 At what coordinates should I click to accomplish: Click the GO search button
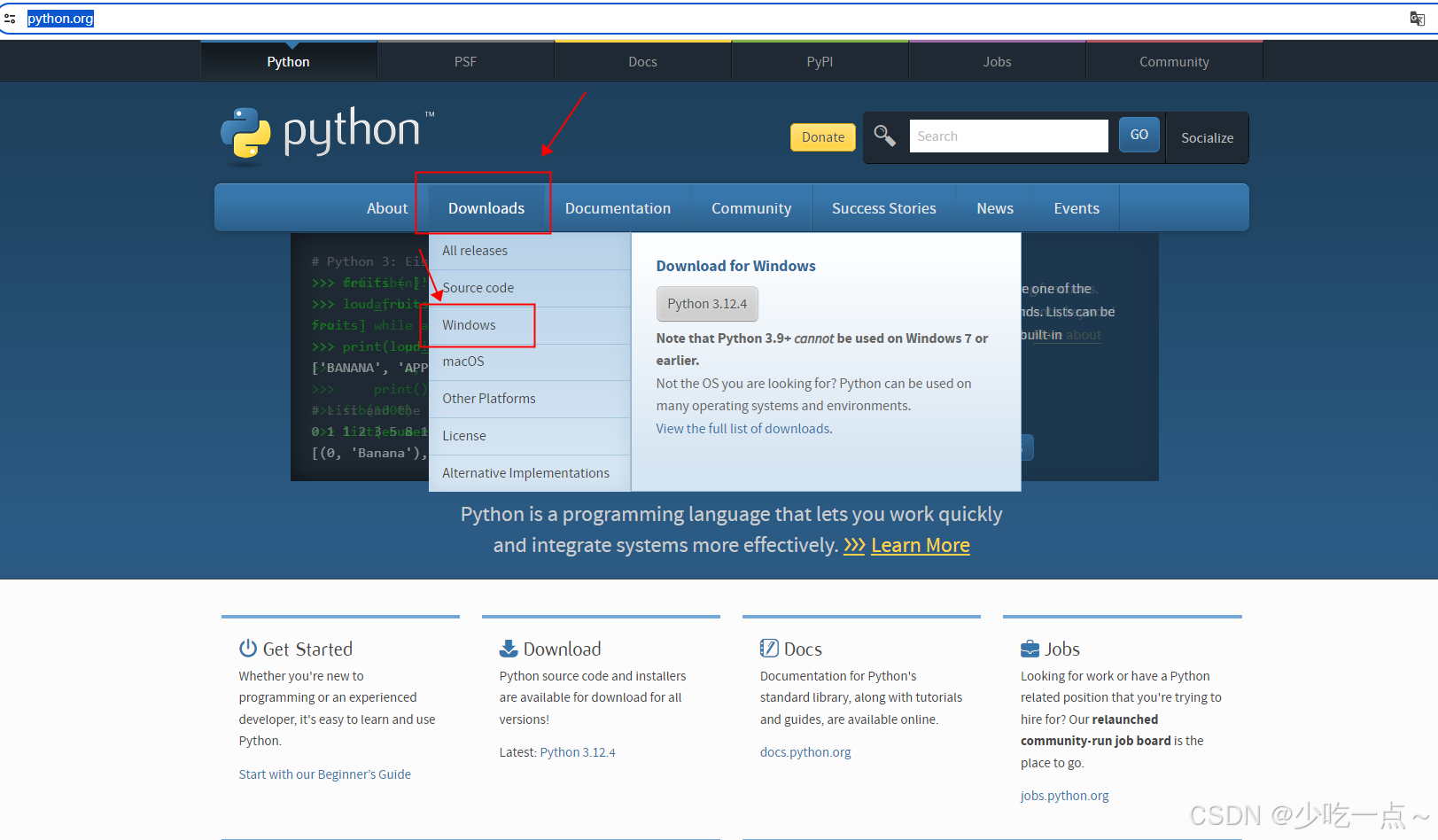tap(1139, 135)
